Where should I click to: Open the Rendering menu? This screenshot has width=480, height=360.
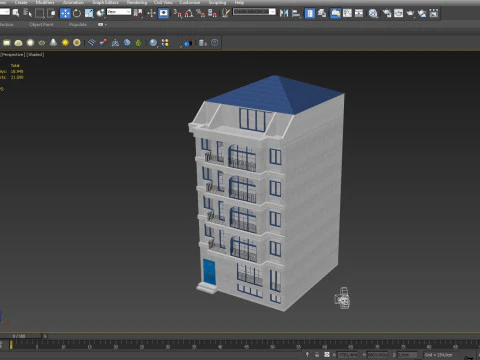point(137,2)
